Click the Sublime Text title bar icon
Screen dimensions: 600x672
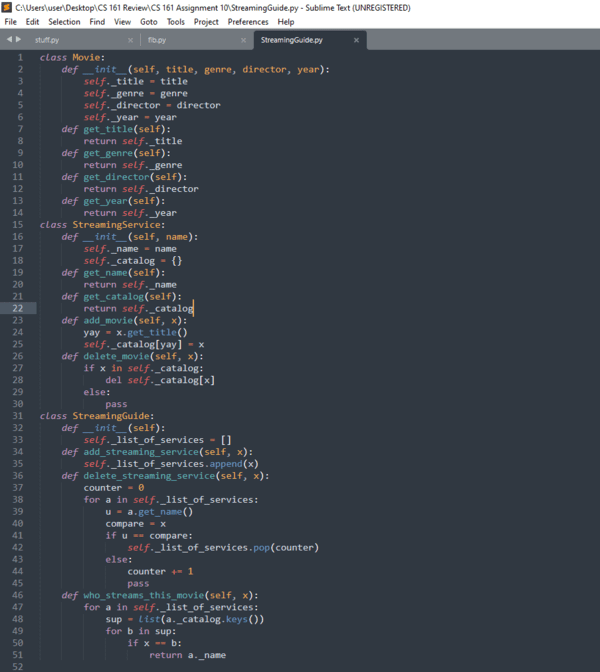pos(7,7)
